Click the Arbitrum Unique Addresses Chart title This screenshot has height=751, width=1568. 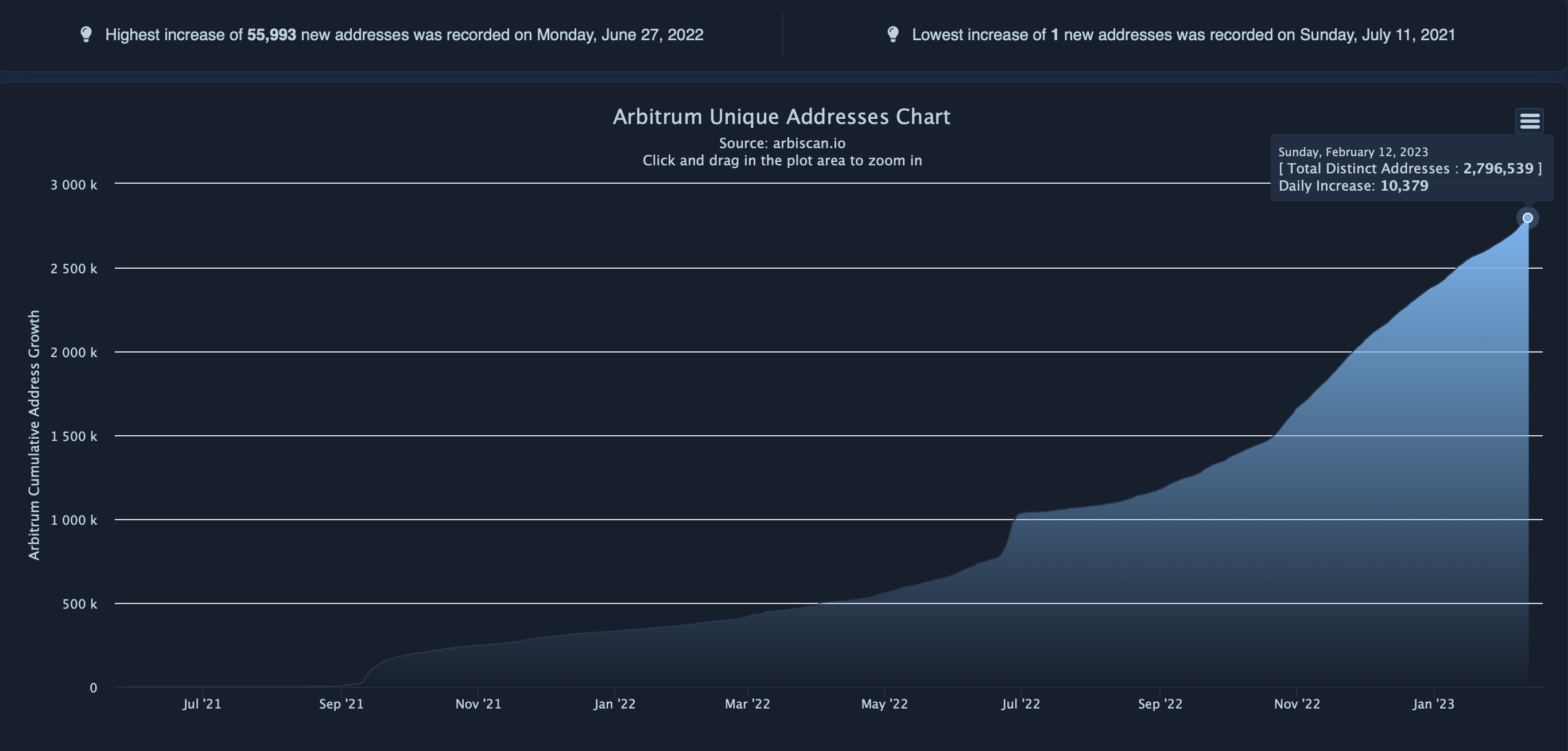(x=781, y=117)
